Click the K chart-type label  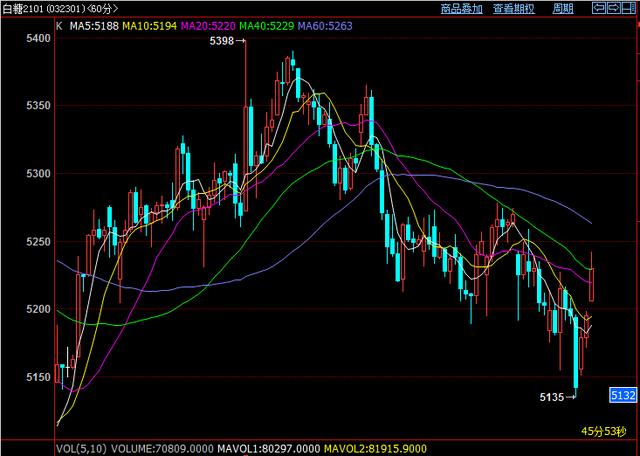point(59,26)
